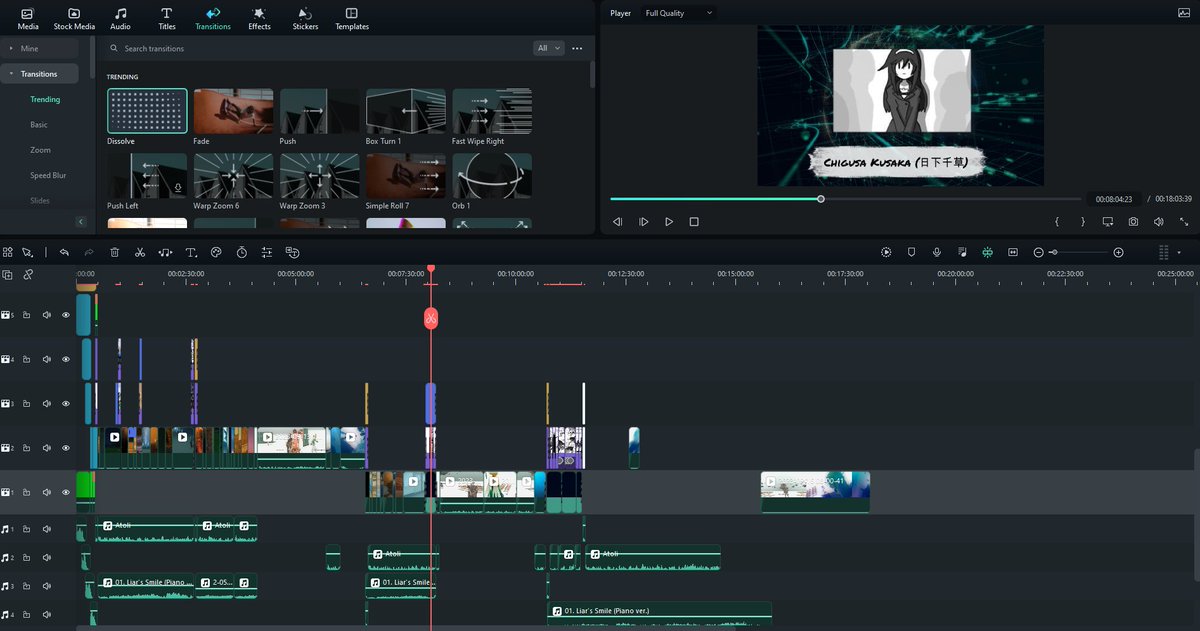
Task: Select the Zoom transitions category
Action: pos(40,150)
